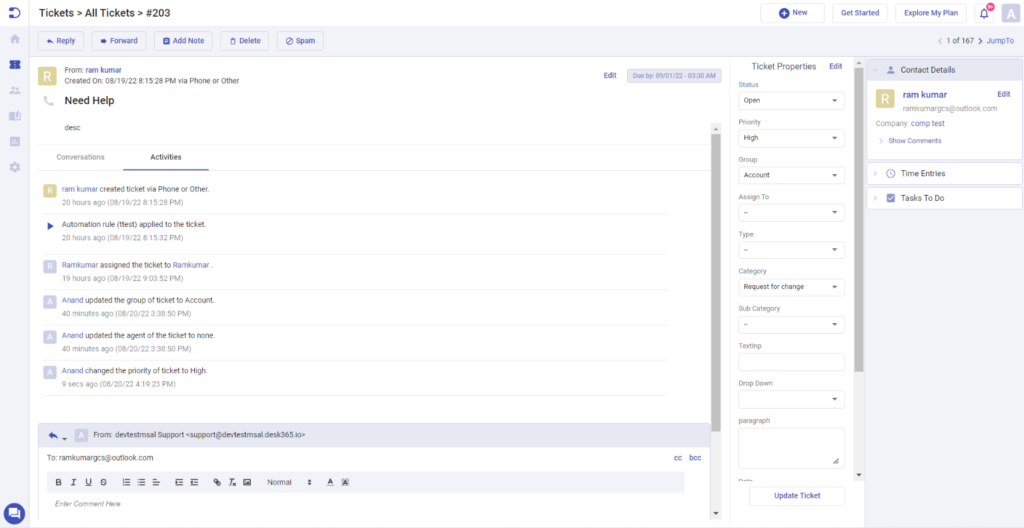Open Settings gear in the left sidebar
Image resolution: width=1024 pixels, height=528 pixels.
pos(14,167)
